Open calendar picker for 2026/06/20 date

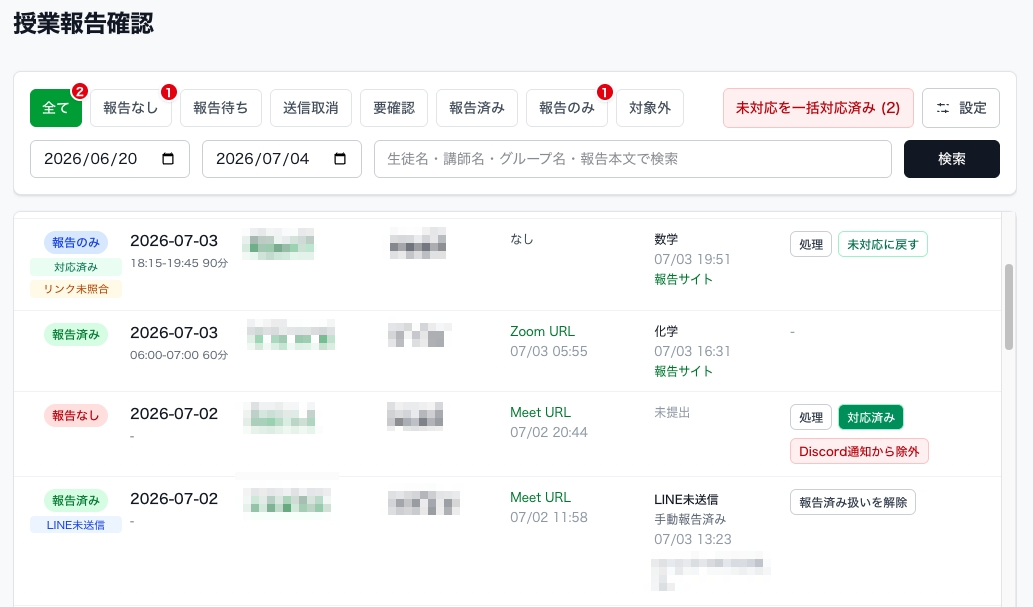pyautogui.click(x=168, y=159)
